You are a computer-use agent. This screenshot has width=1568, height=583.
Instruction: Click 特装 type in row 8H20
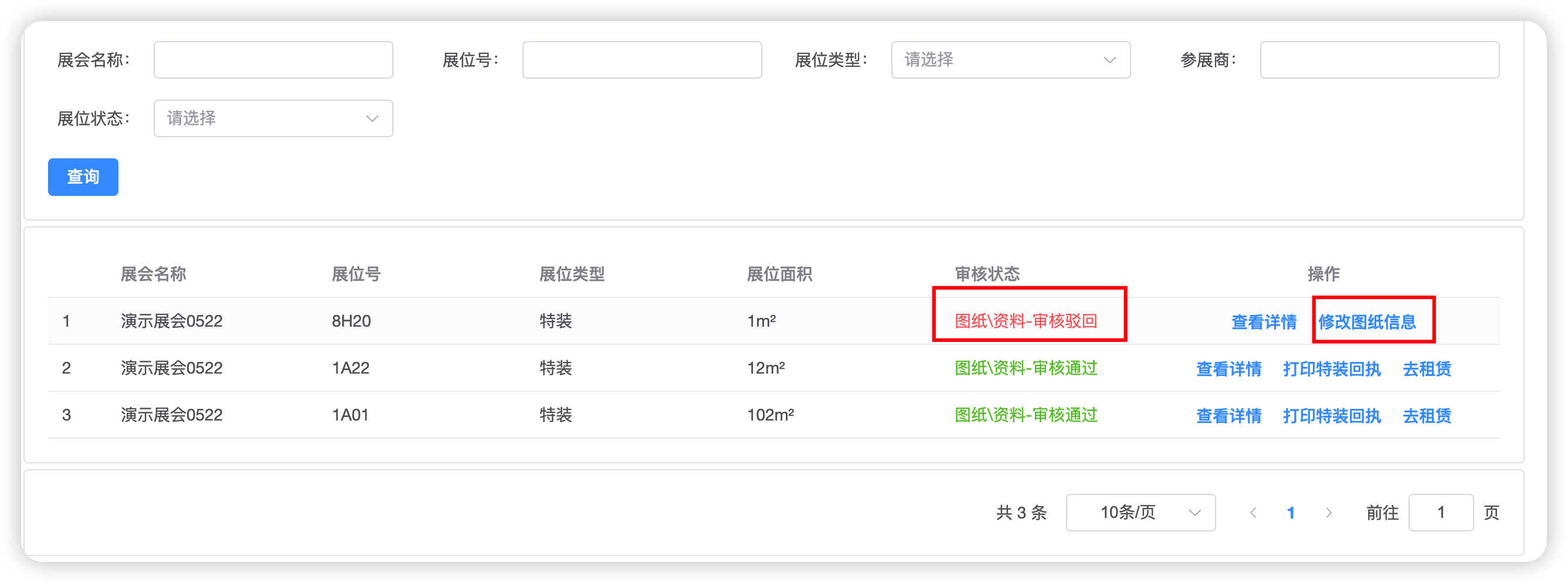(555, 321)
